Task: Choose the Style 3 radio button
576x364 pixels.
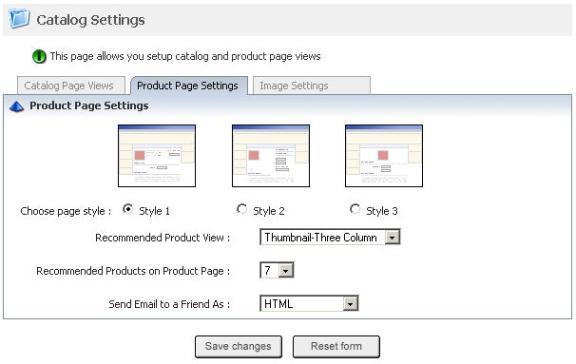Action: 354,209
